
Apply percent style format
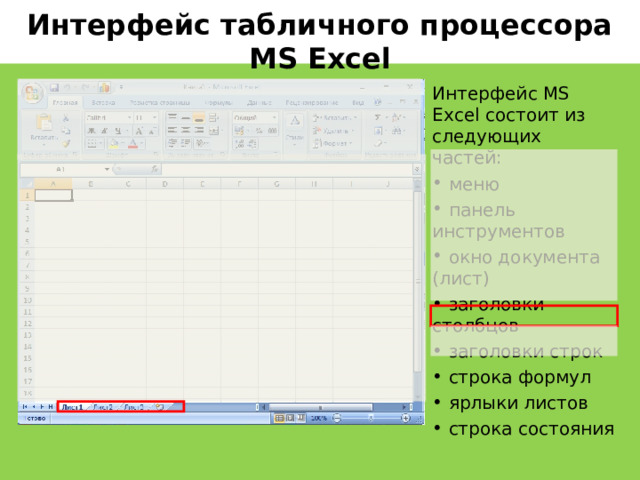coord(259,131)
